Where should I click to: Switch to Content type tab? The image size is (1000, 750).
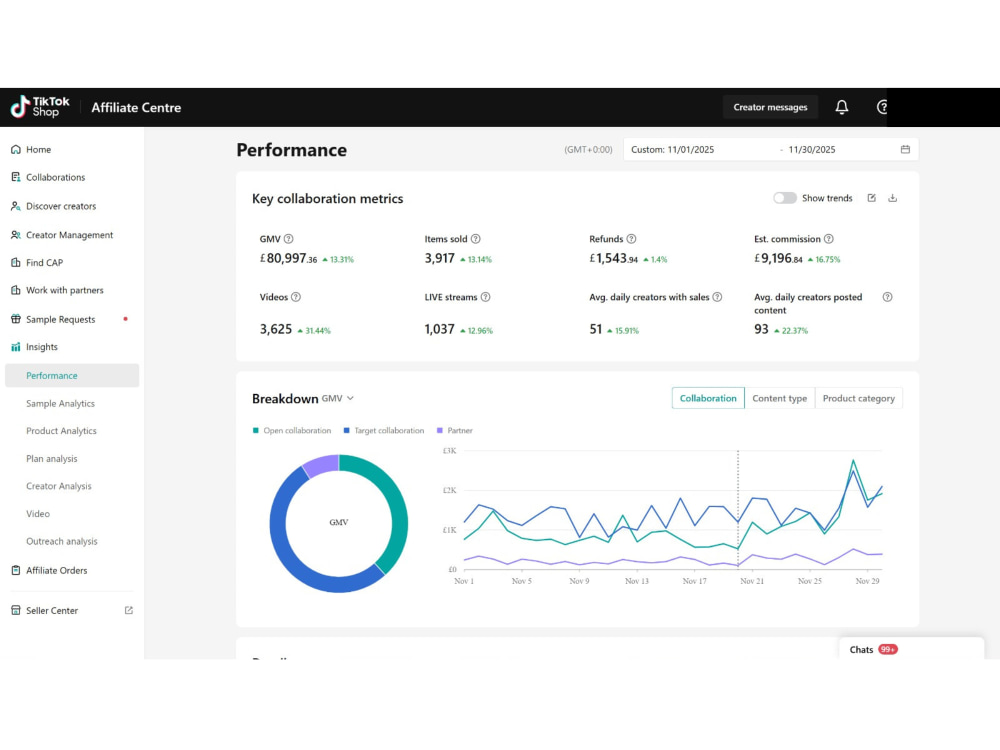(x=779, y=398)
